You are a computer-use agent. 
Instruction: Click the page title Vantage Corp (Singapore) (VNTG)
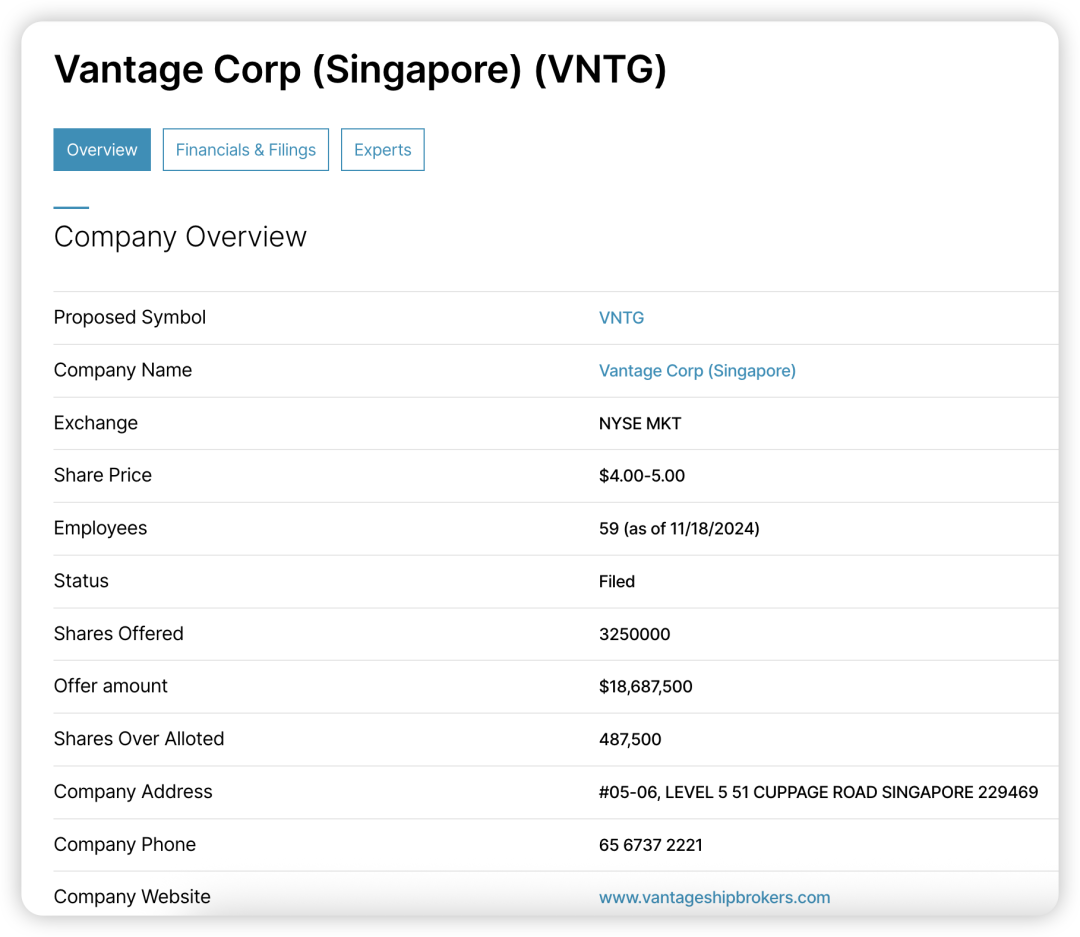point(360,70)
